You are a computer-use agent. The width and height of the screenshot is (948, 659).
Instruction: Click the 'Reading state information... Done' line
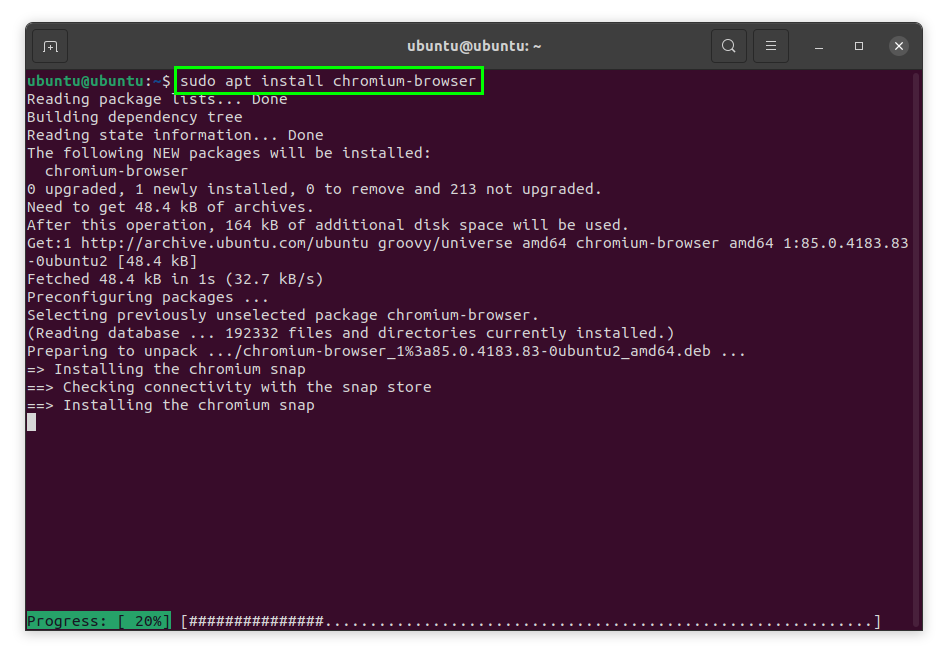[x=175, y=135]
